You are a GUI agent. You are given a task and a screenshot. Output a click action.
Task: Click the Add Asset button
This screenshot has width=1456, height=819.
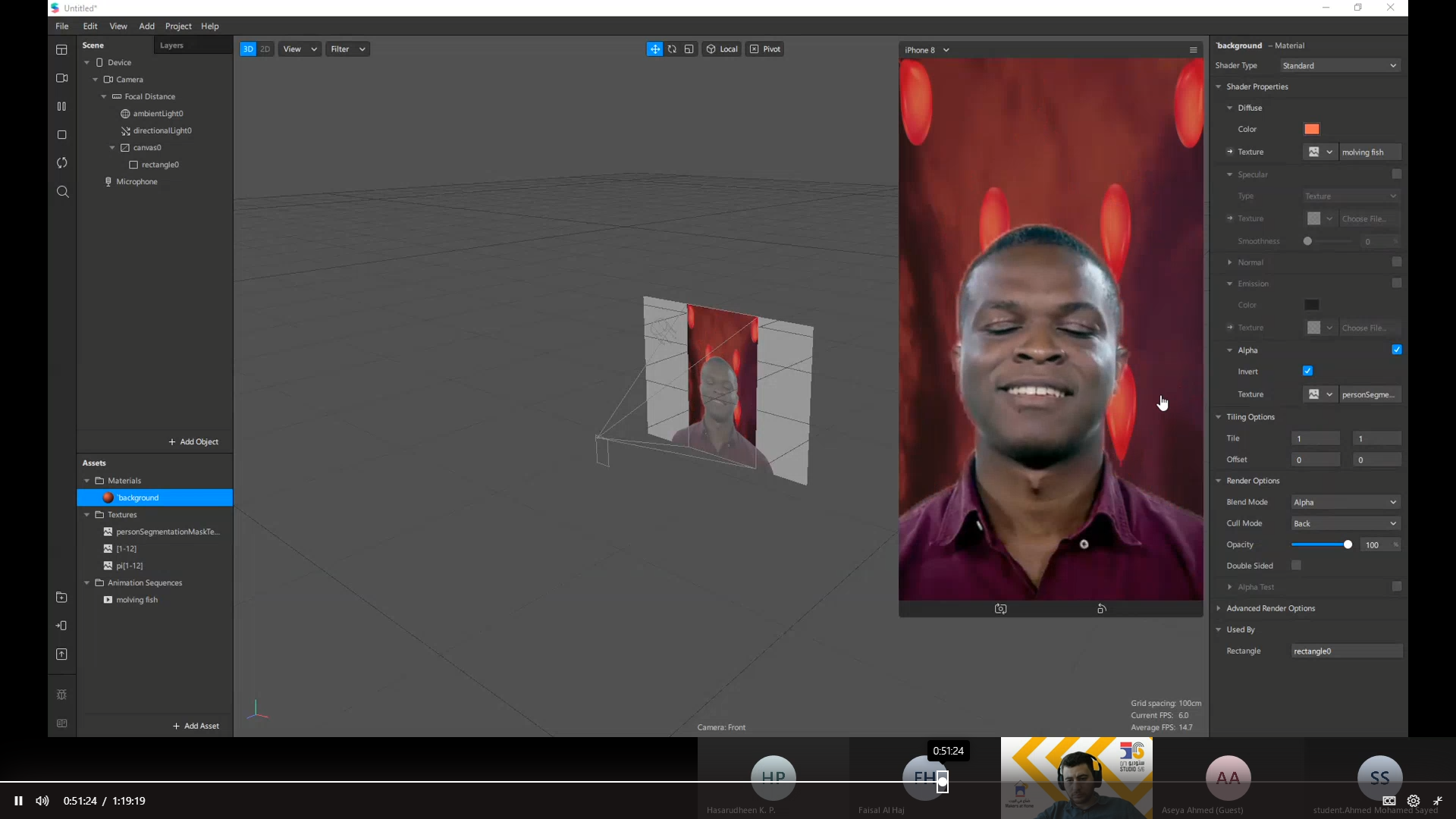196,726
